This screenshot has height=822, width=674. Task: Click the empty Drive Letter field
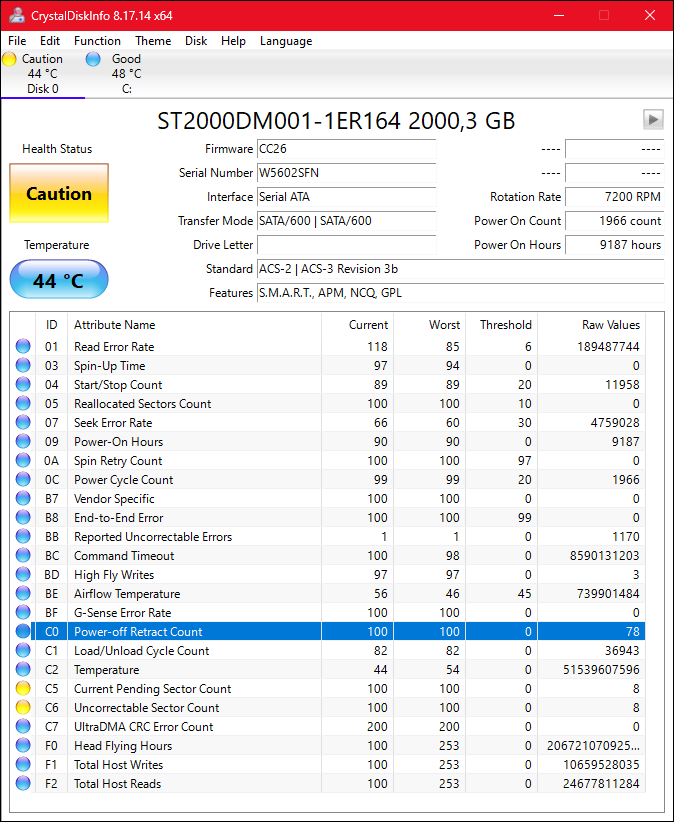[346, 245]
